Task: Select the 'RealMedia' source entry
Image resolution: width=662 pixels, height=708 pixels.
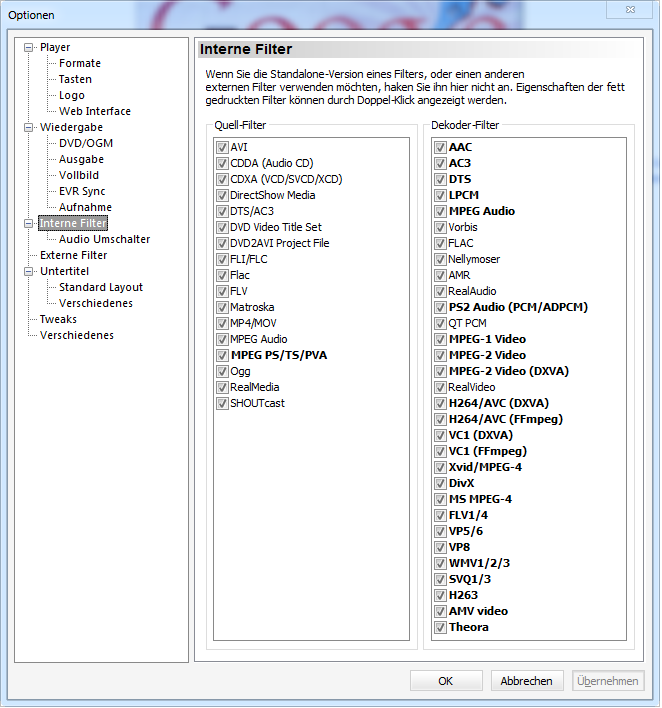Action: point(255,387)
